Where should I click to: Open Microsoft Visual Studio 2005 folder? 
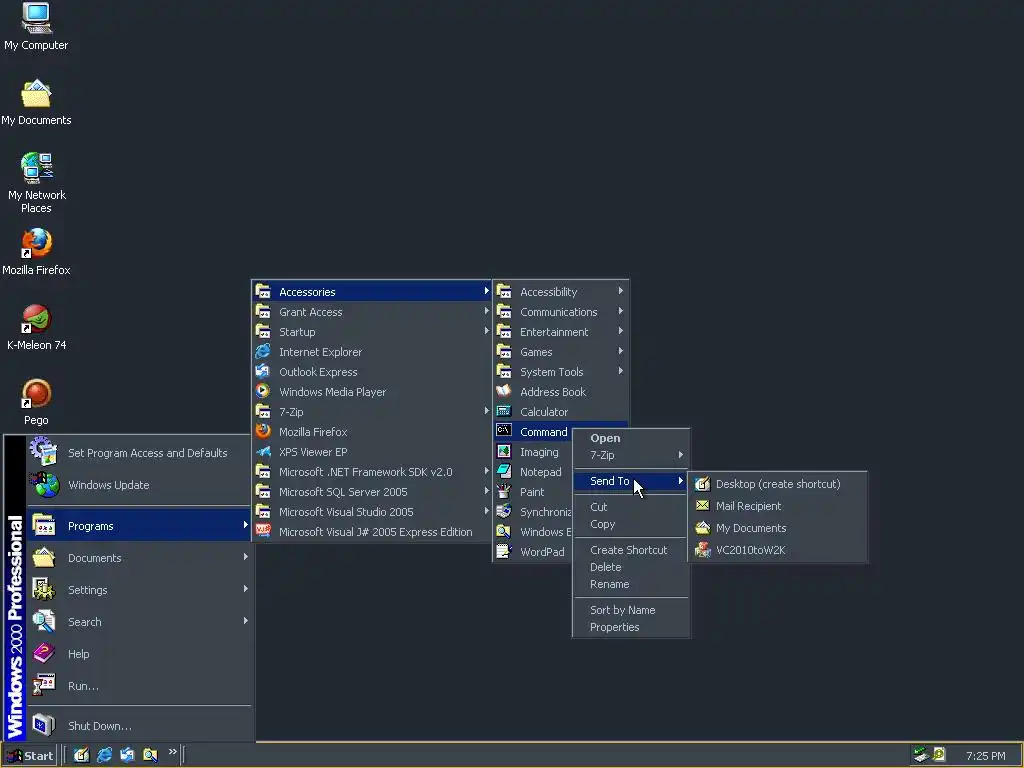372,511
